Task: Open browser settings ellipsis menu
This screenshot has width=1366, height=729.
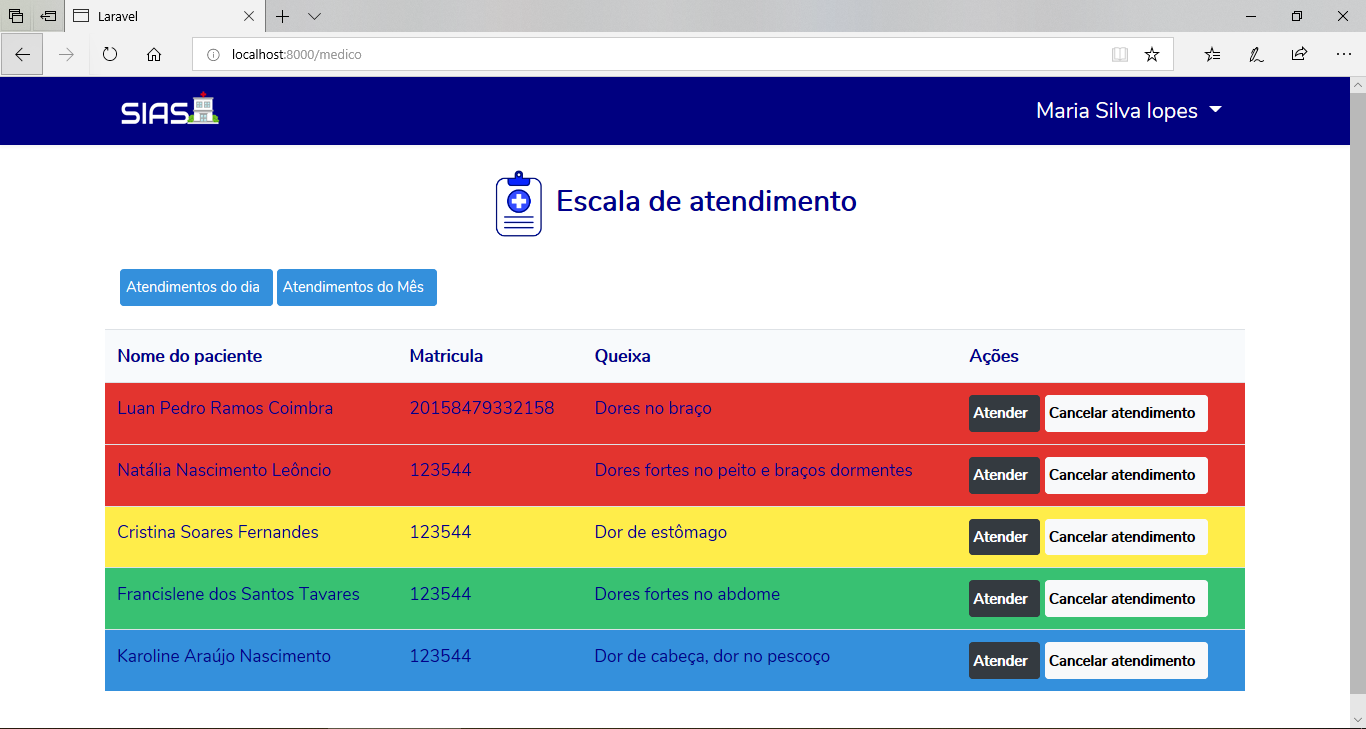Action: tap(1343, 55)
